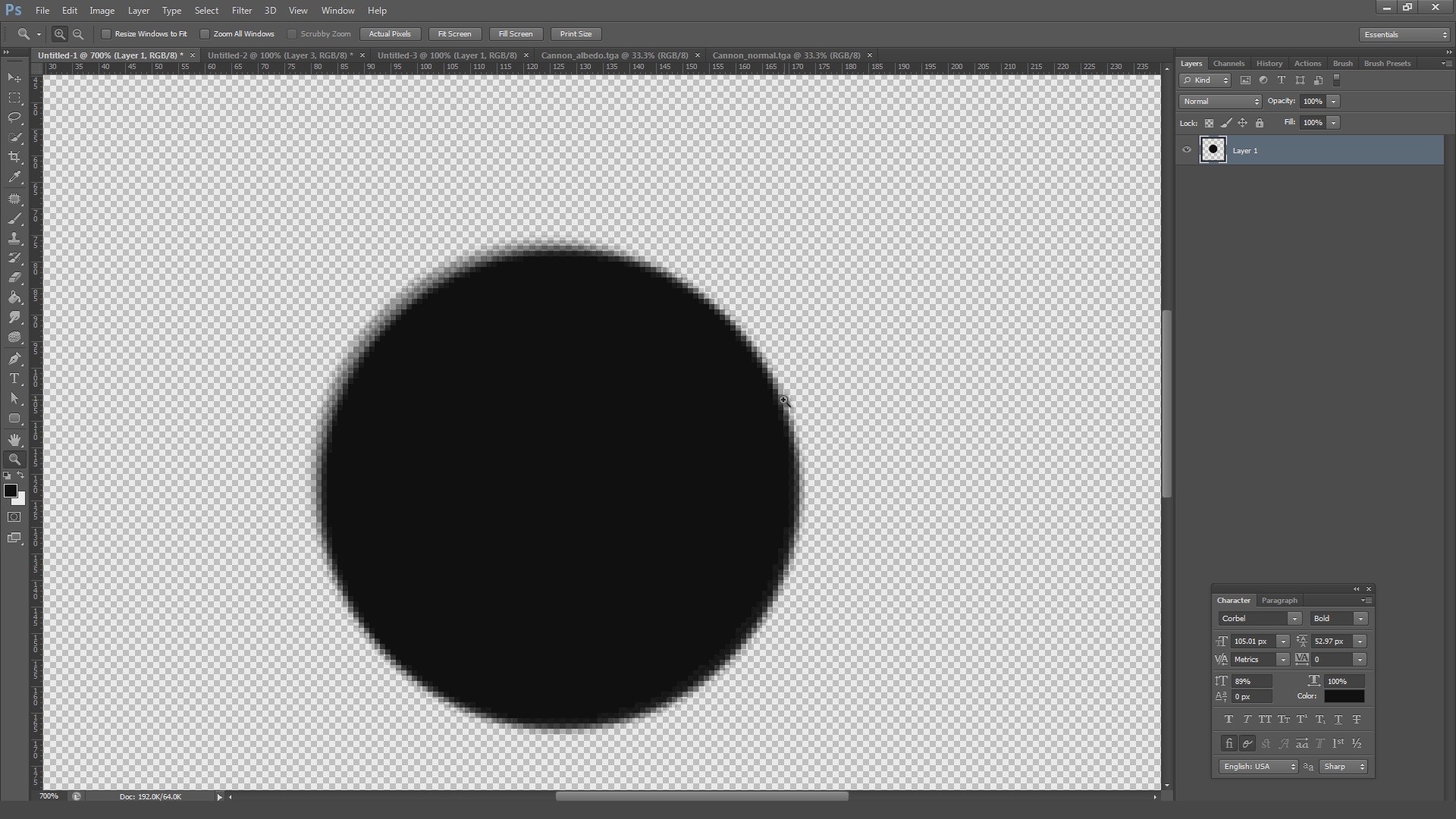Toggle lock transparent pixels
This screenshot has height=819, width=1456.
pyautogui.click(x=1209, y=123)
